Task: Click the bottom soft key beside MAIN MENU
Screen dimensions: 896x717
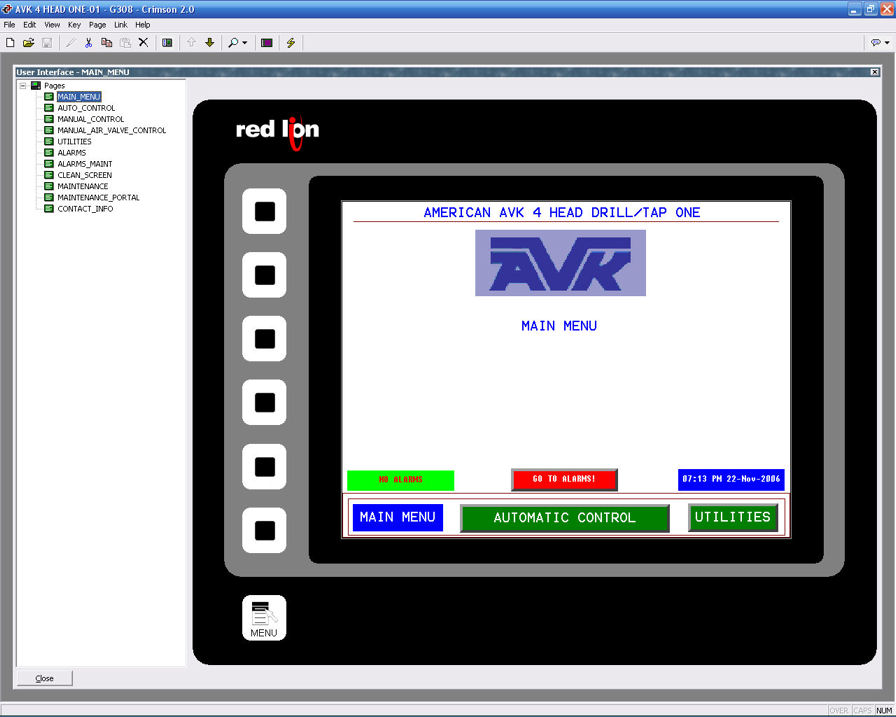Action: [265, 530]
